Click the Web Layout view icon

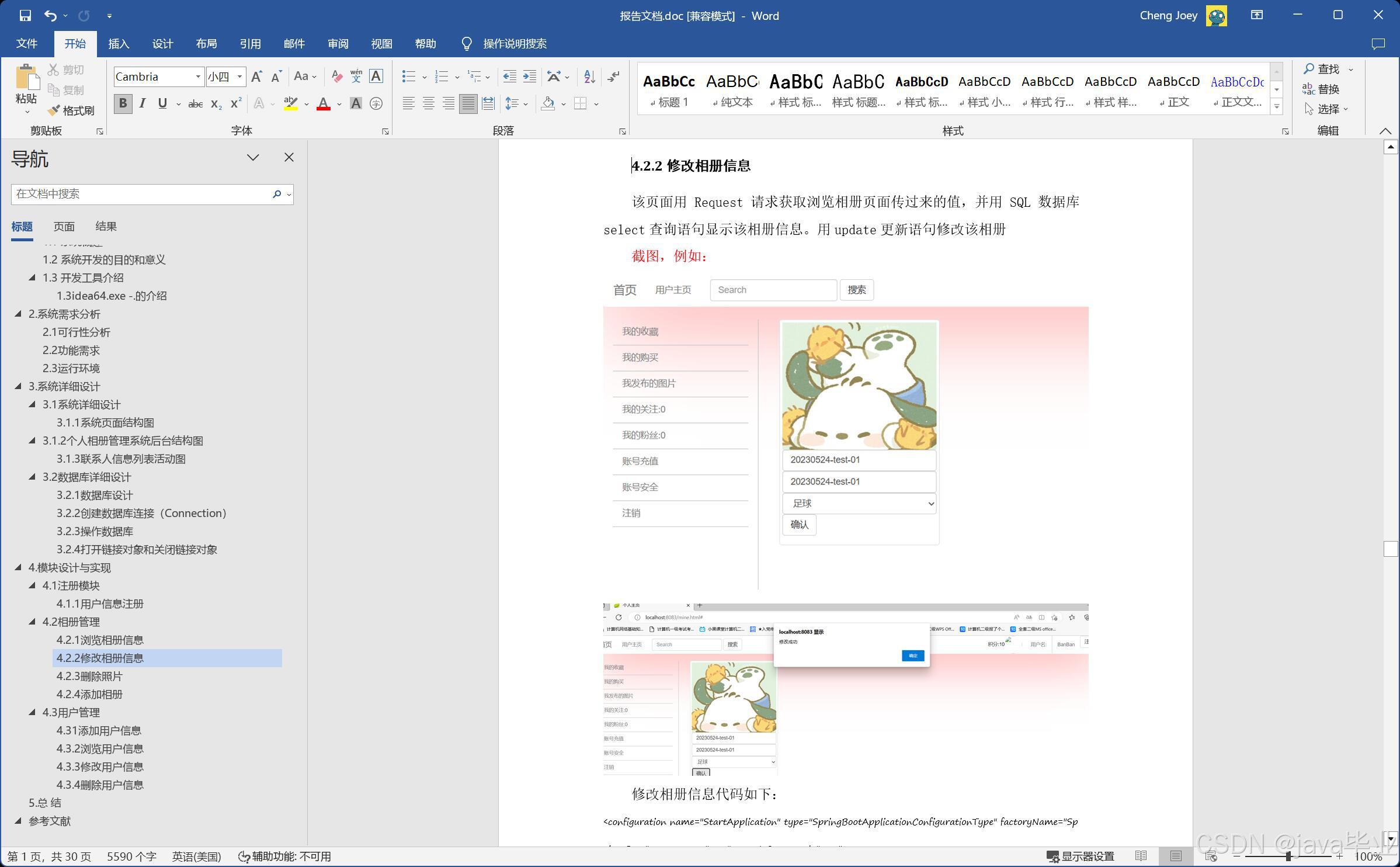click(x=1211, y=856)
